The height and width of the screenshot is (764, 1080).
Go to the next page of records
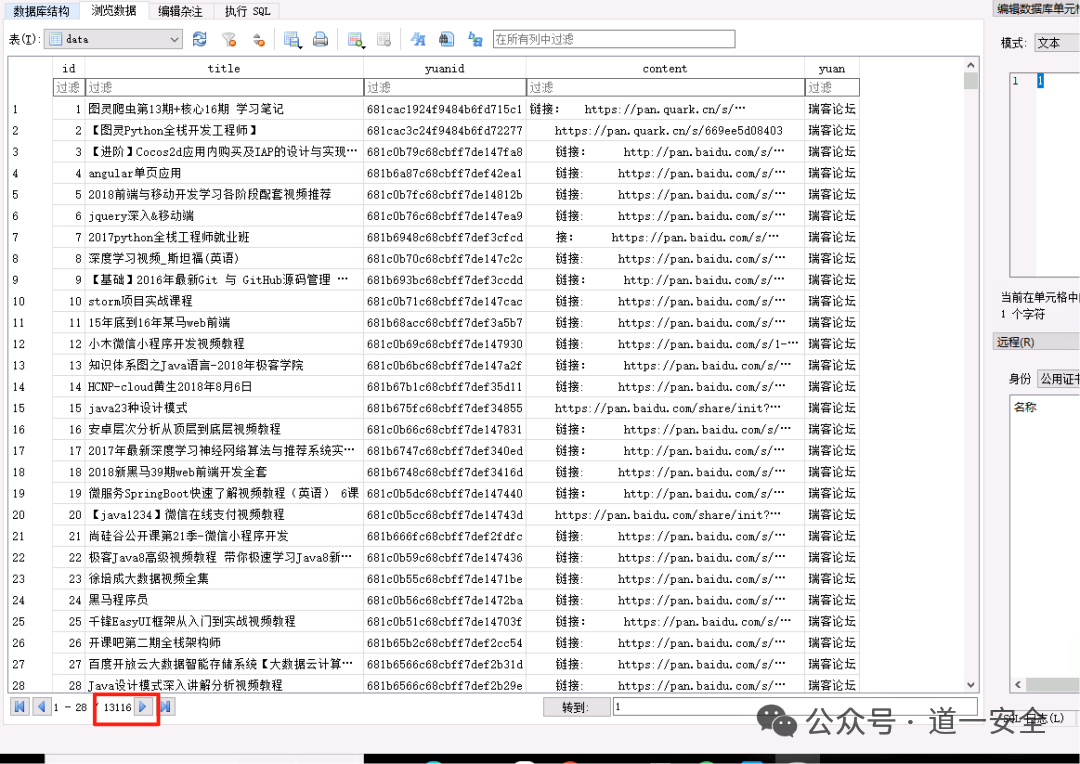pos(143,707)
